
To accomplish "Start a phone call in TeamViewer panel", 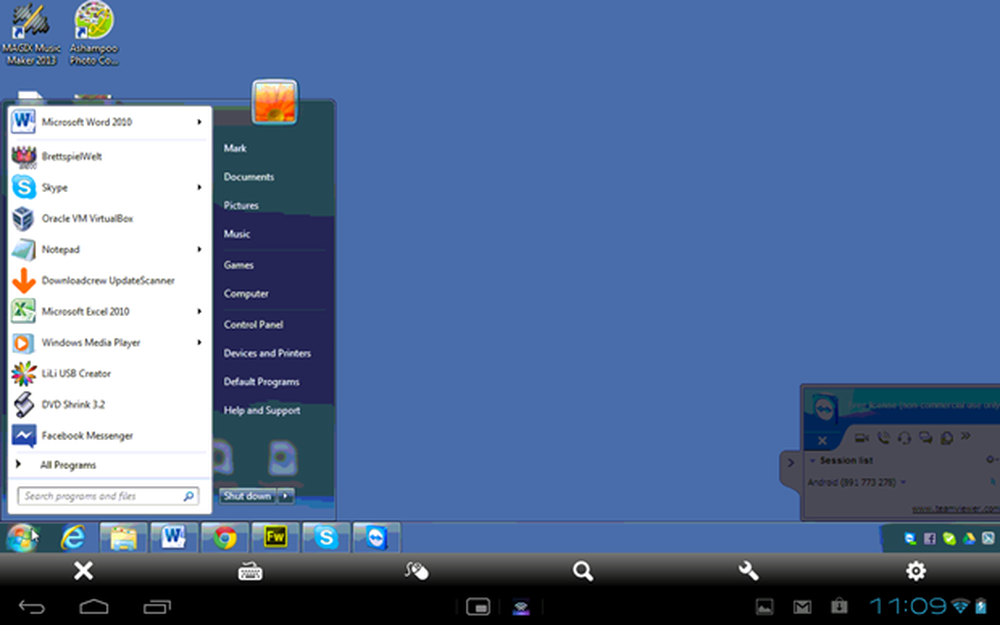I will point(883,438).
